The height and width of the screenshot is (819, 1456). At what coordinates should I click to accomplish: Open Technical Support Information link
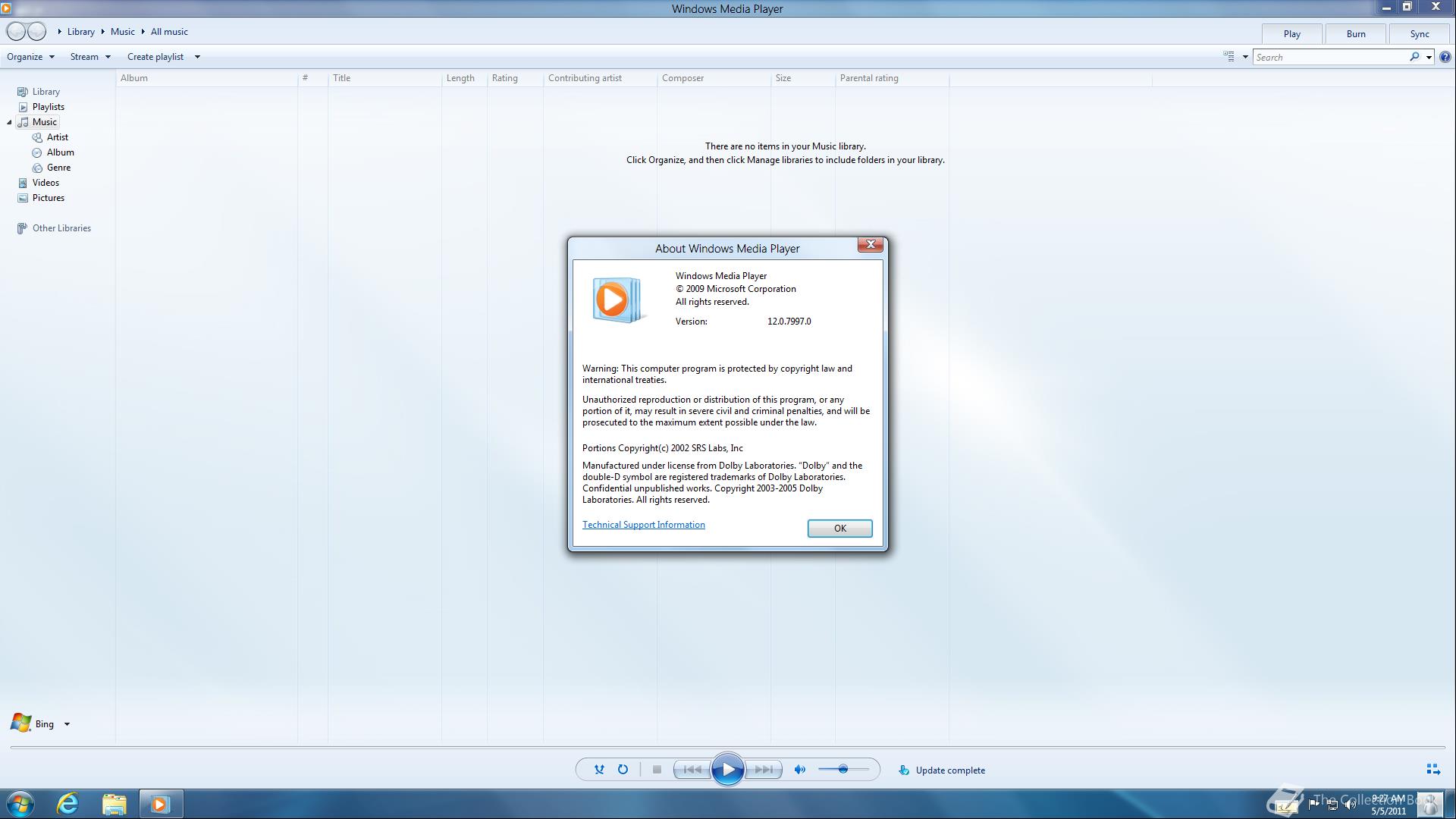pos(643,525)
